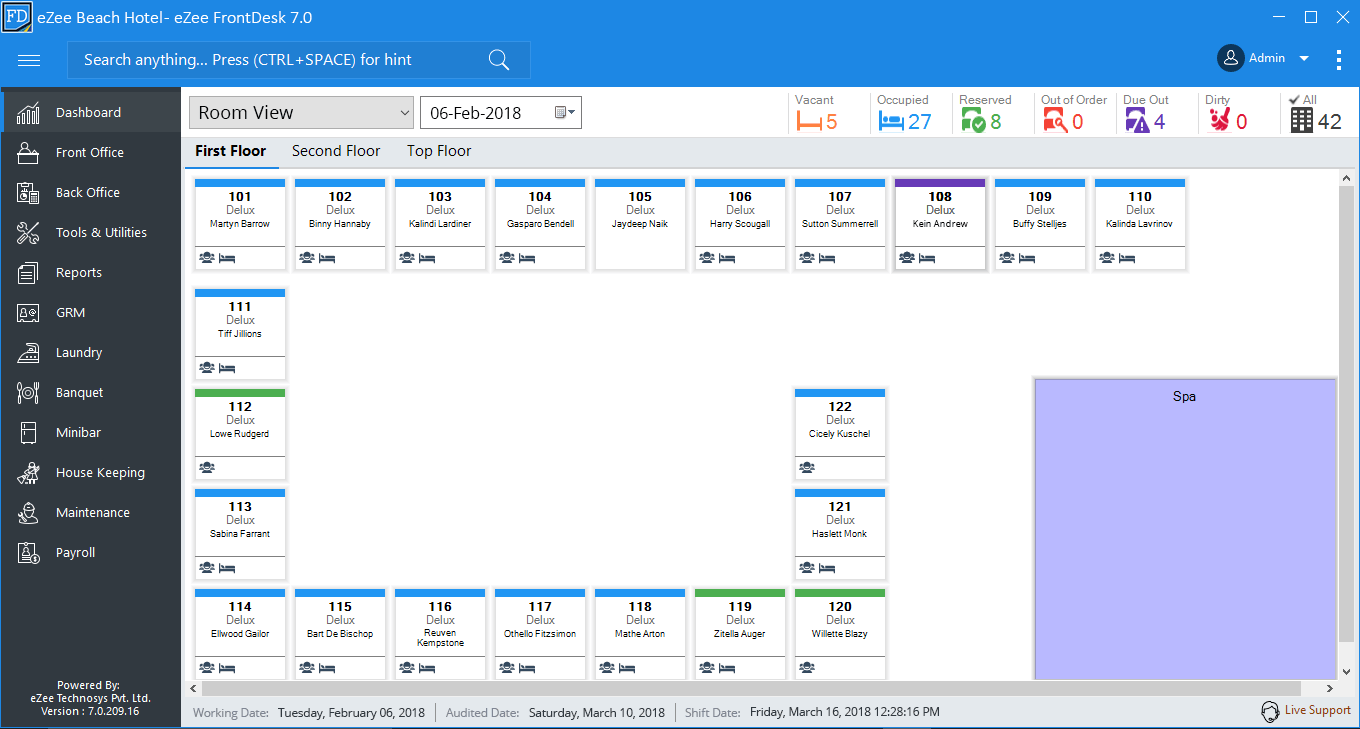Click Version 7.0.209.16 text
This screenshot has width=1360, height=729.
click(x=90, y=711)
